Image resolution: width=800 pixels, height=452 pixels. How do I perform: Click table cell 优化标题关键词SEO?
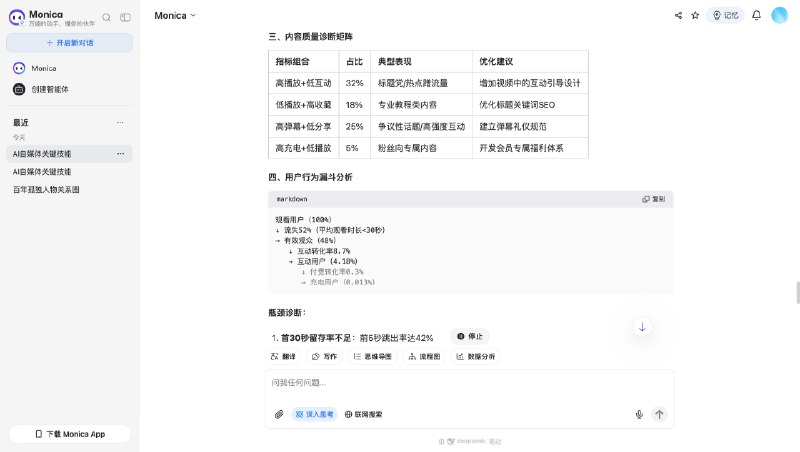[x=530, y=105]
